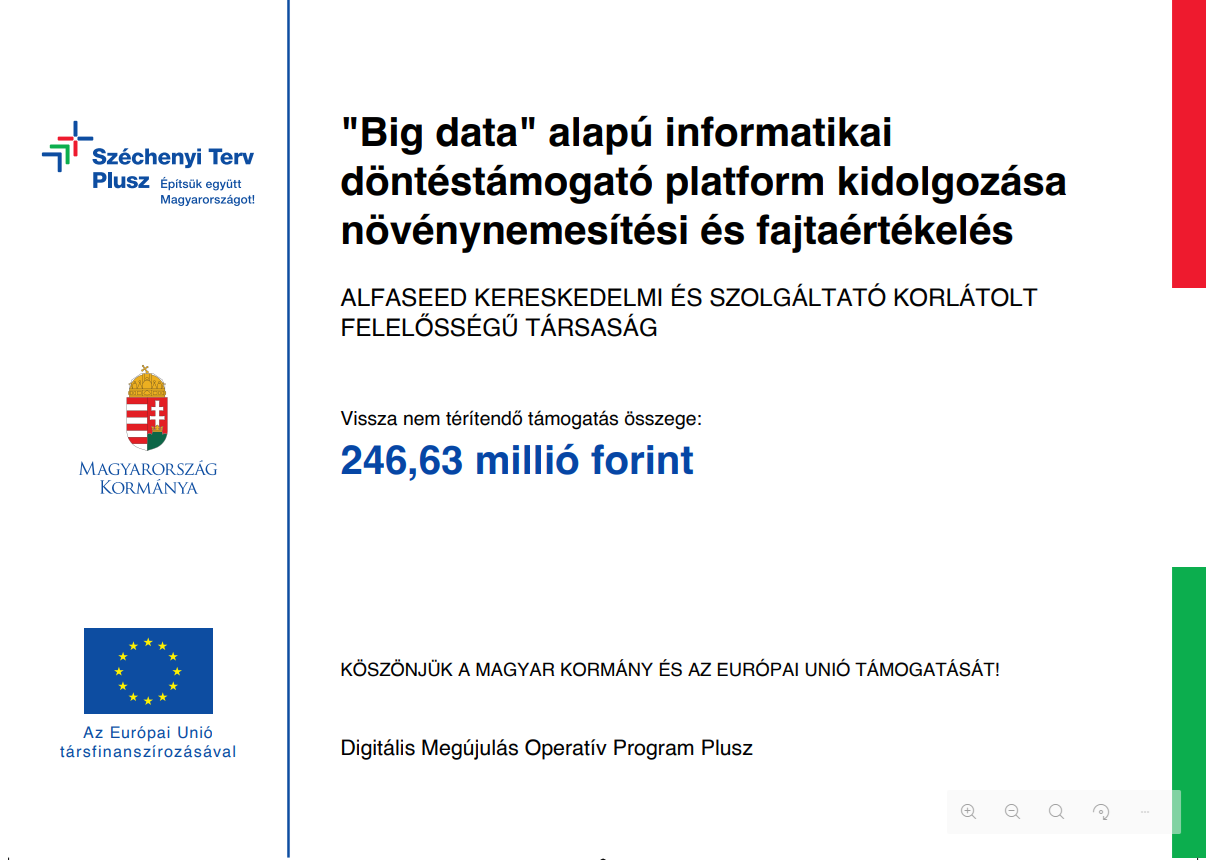Expand additional toolbar actions via ellipsis
The height and width of the screenshot is (860, 1206).
[x=1144, y=812]
